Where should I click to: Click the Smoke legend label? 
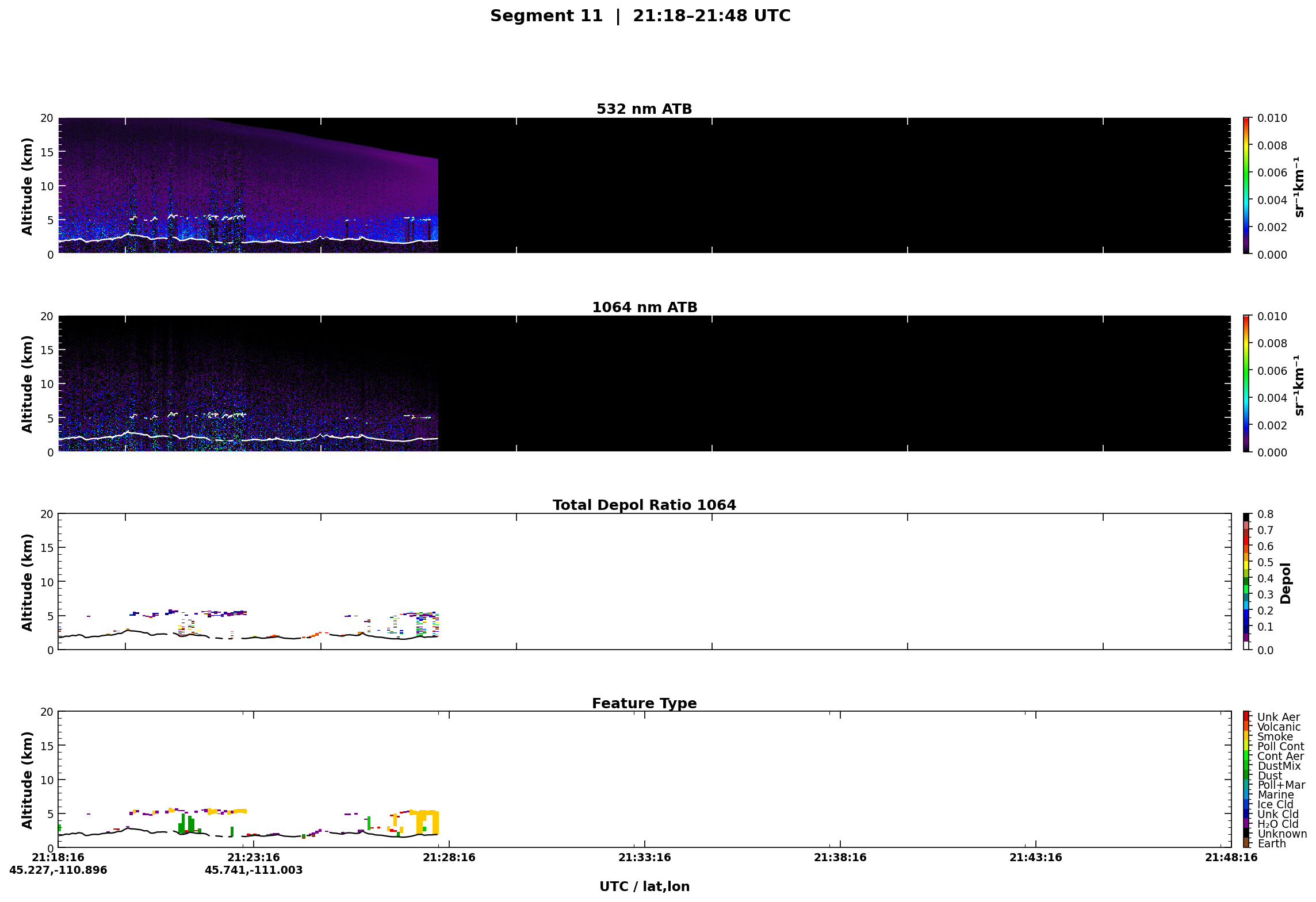pos(1275,736)
